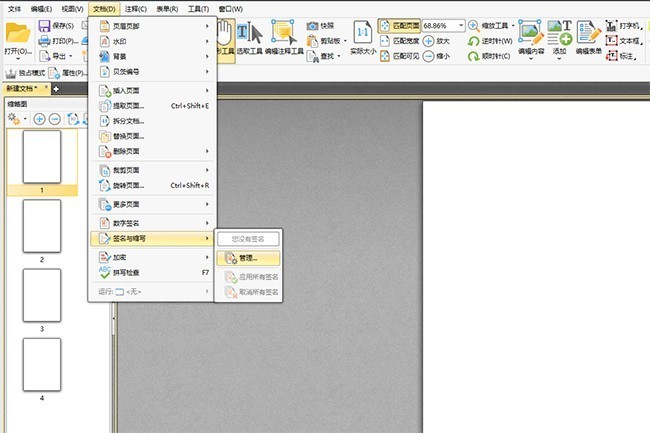Image resolution: width=650 pixels, height=433 pixels.
Task: Add a new tab with plus button
Action: [x=56, y=89]
